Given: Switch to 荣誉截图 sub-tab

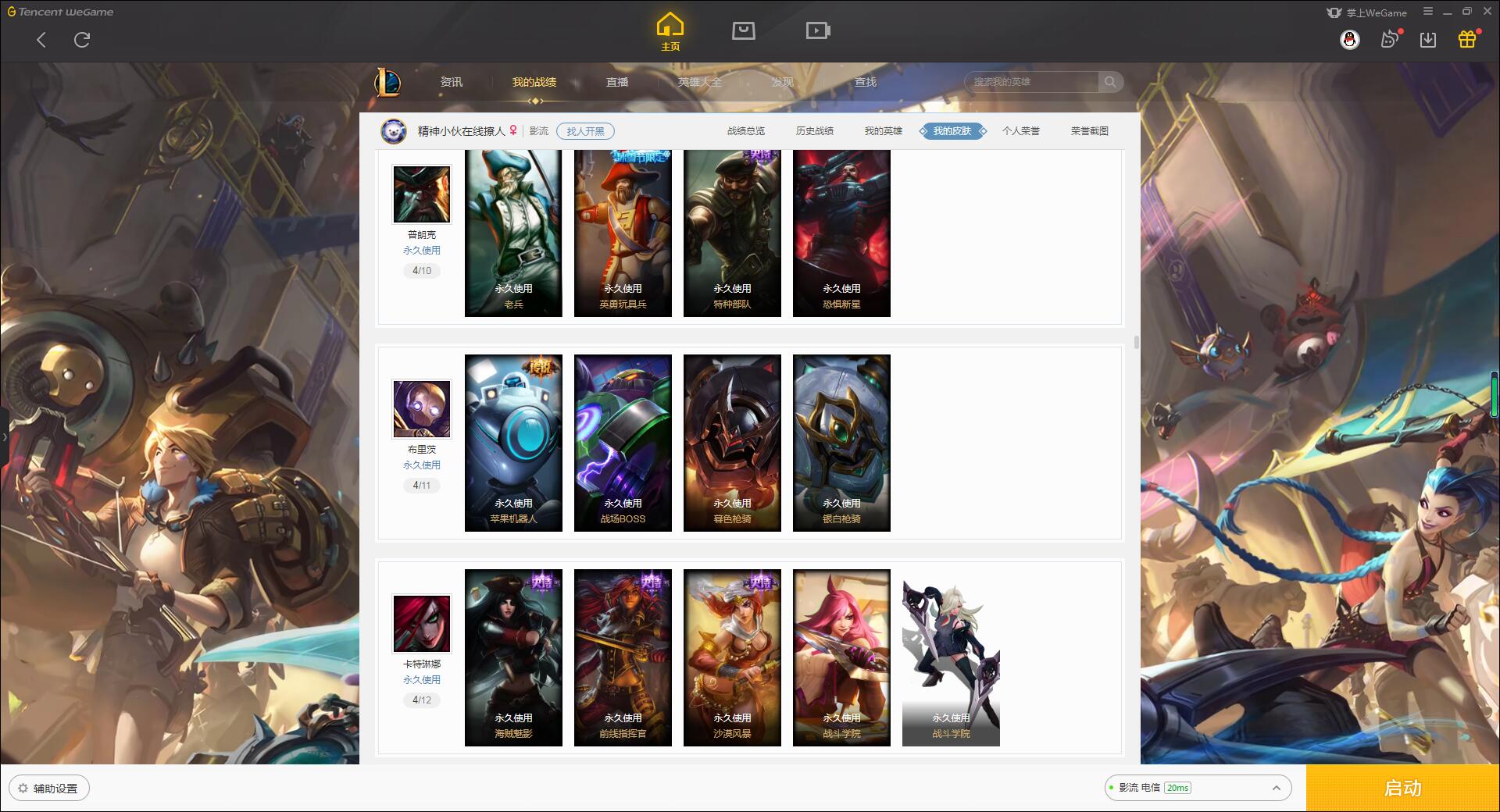Looking at the screenshot, I should (x=1090, y=131).
